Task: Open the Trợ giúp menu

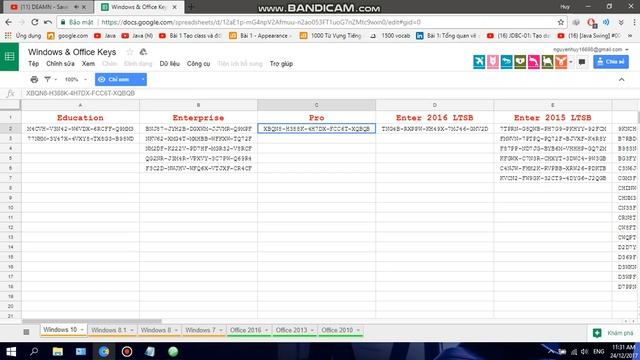Action: 281,64
